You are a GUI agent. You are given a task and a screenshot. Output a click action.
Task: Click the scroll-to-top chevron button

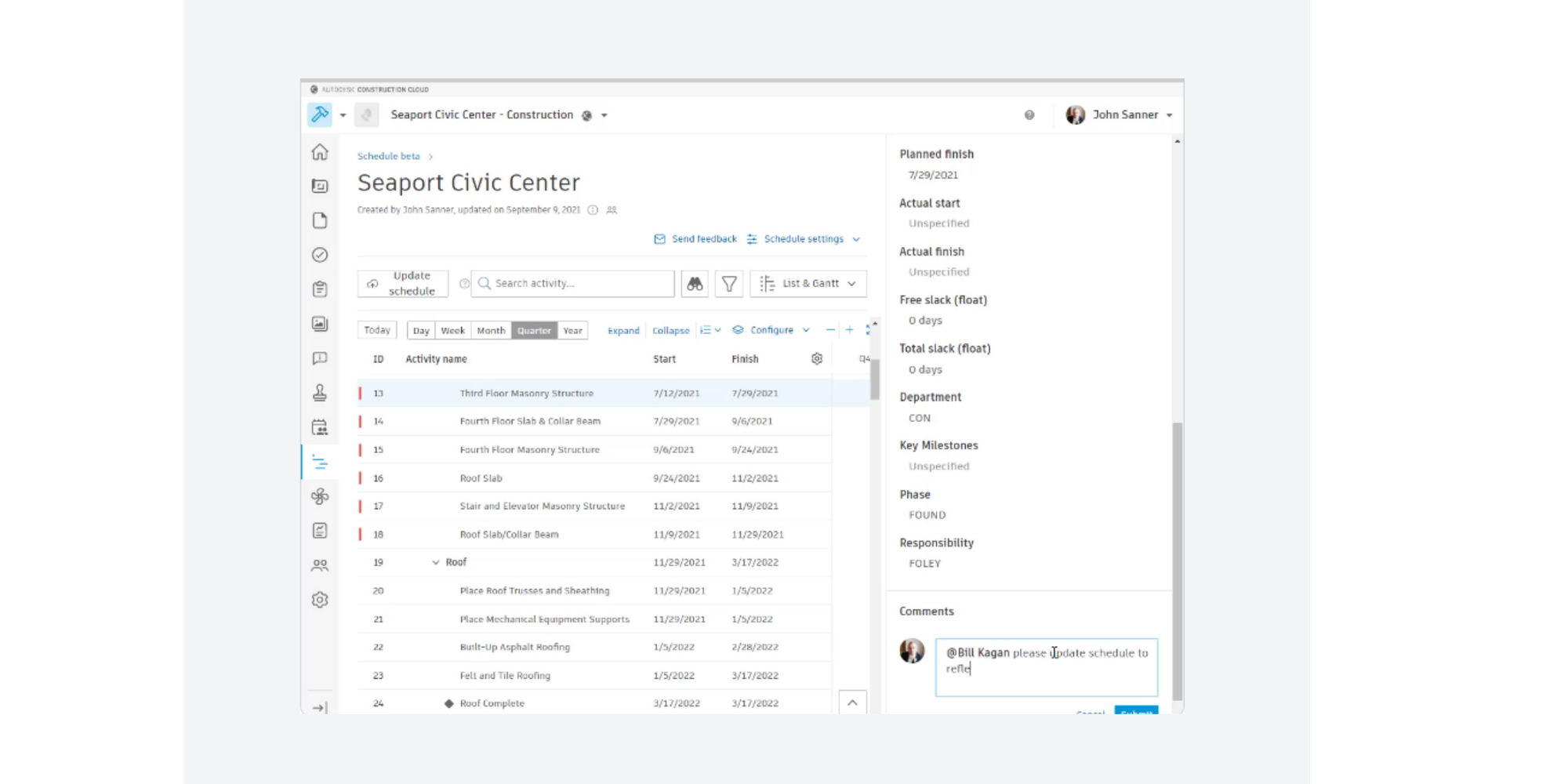(852, 703)
